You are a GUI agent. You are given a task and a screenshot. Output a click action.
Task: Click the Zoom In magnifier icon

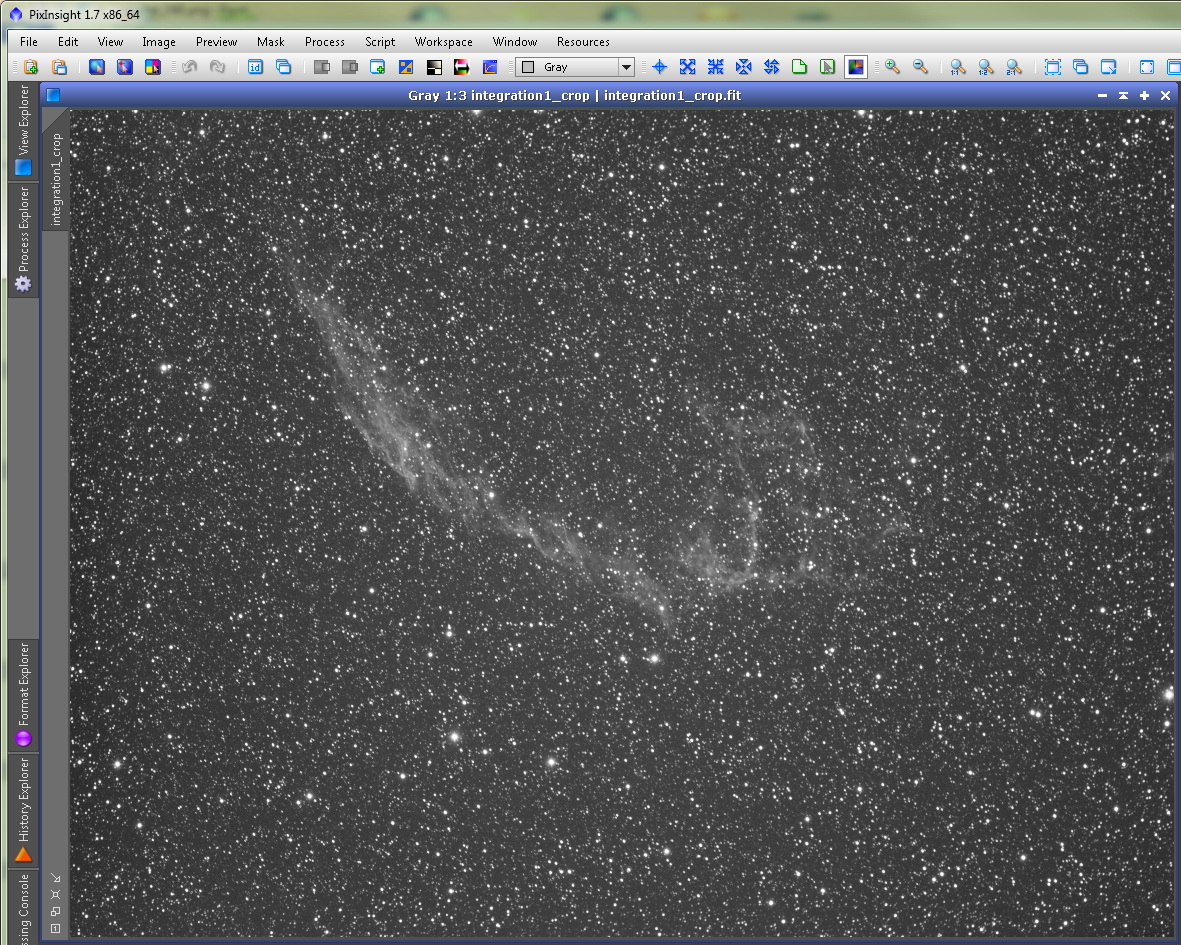[x=893, y=67]
